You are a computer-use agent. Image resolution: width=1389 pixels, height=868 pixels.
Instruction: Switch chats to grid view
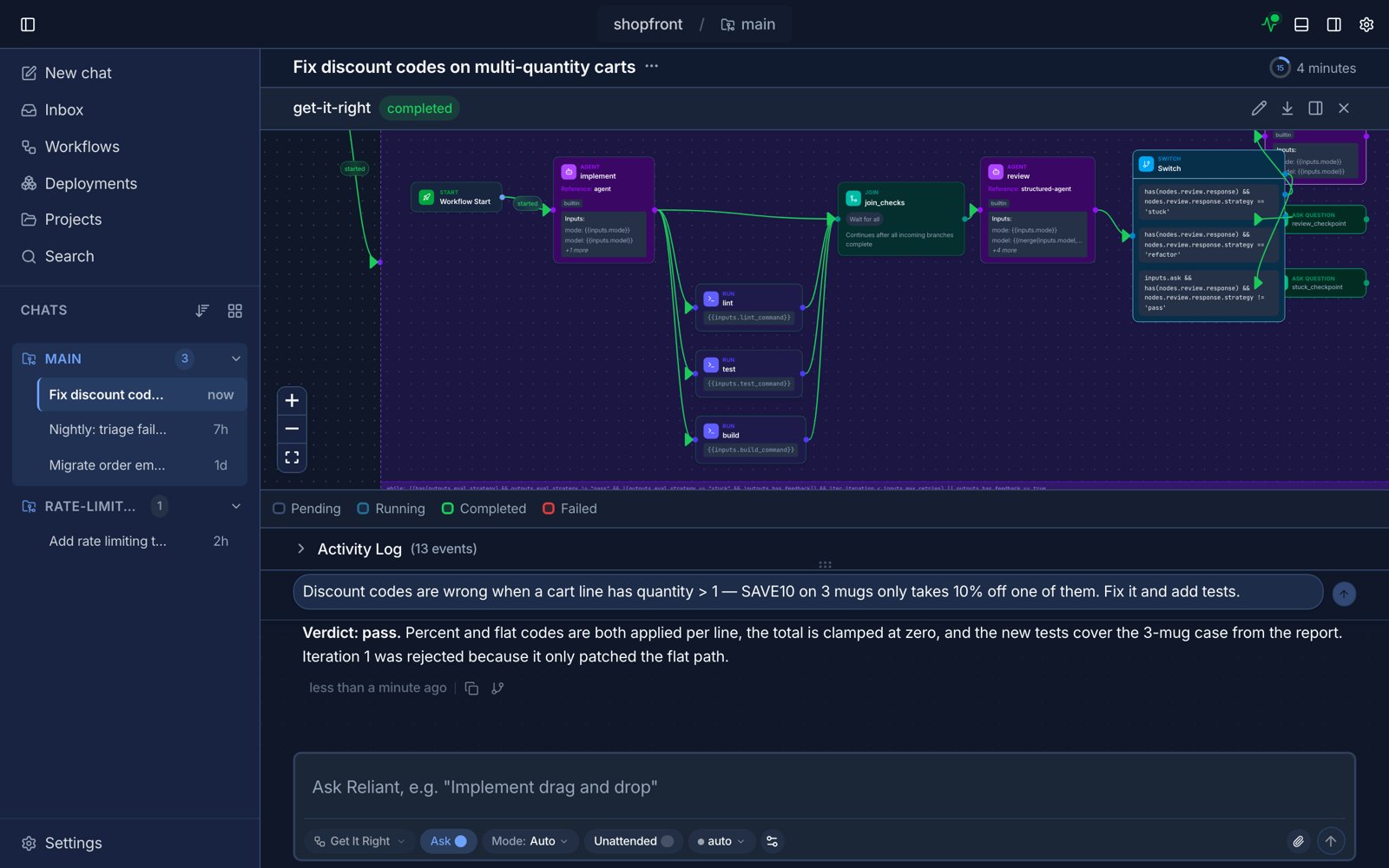(234, 311)
